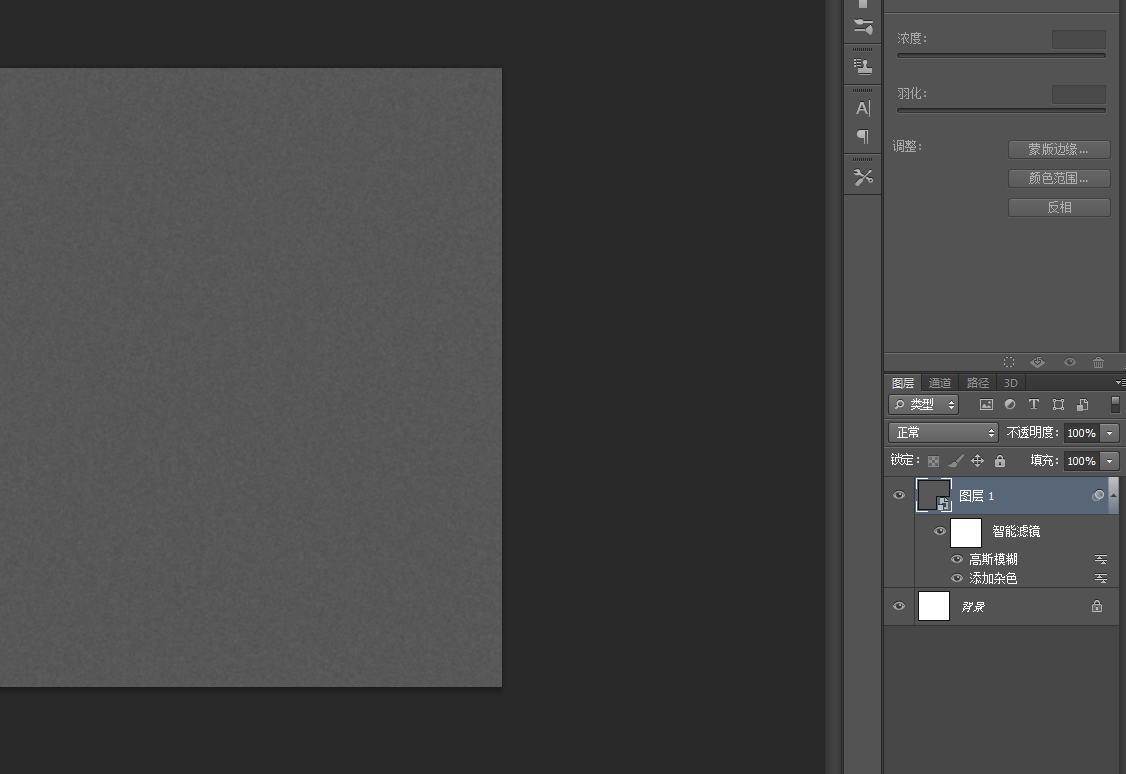This screenshot has height=774, width=1126.
Task: Click the 羽化 value field
Action: coord(1079,94)
